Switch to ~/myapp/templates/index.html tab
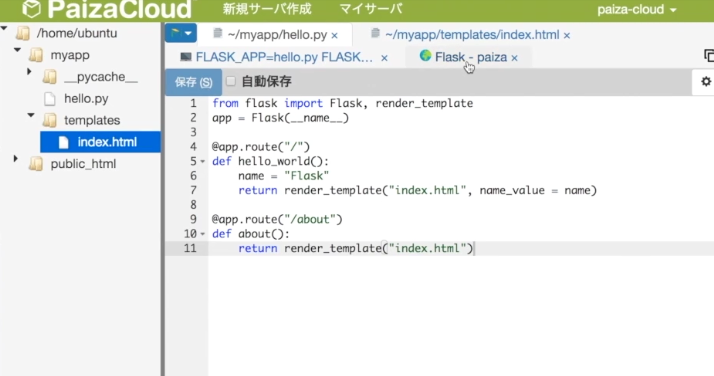Image resolution: width=714 pixels, height=376 pixels. point(472,35)
